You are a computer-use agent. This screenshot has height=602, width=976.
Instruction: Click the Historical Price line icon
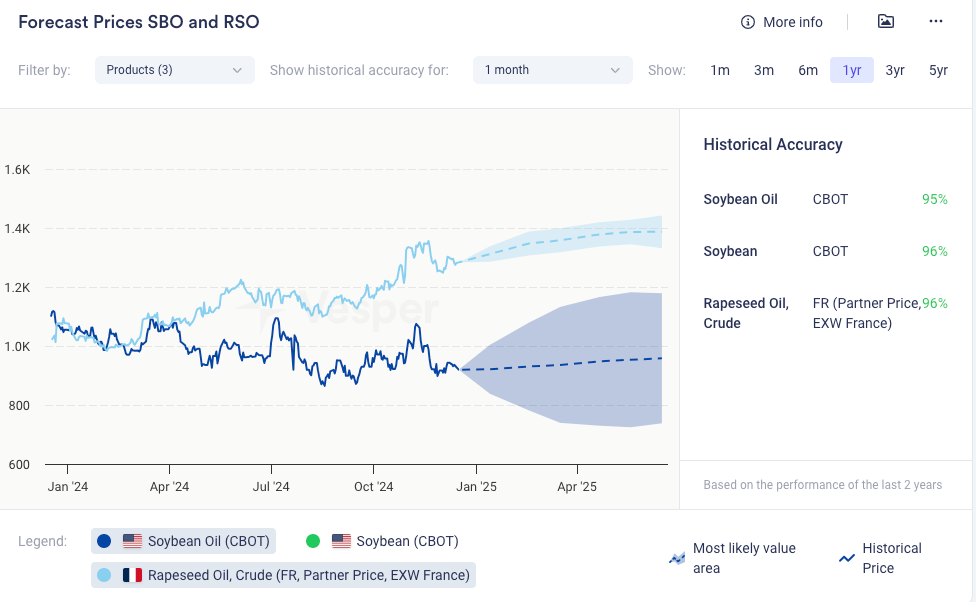(x=847, y=559)
